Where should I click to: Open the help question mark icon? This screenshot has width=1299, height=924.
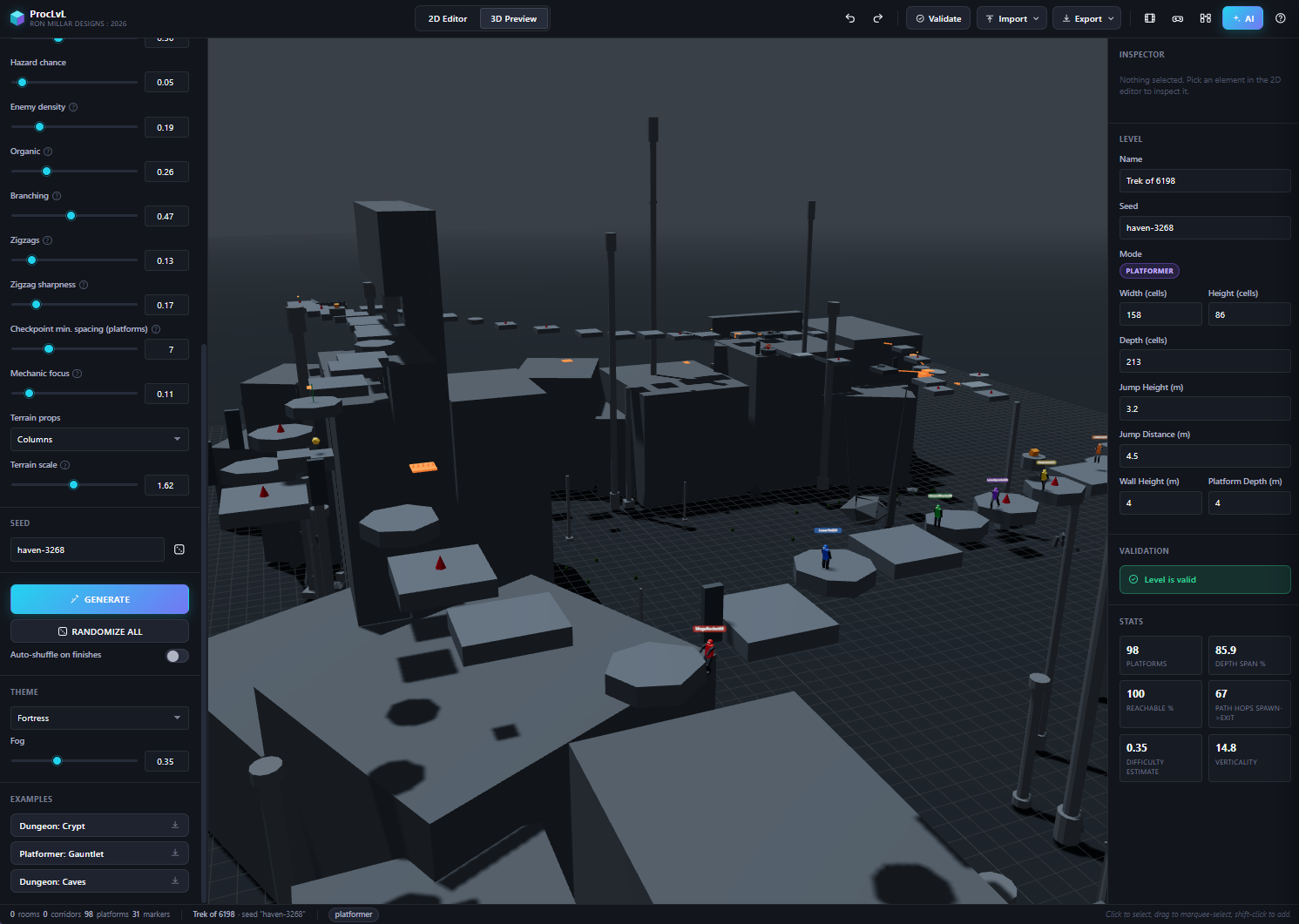[x=1281, y=18]
